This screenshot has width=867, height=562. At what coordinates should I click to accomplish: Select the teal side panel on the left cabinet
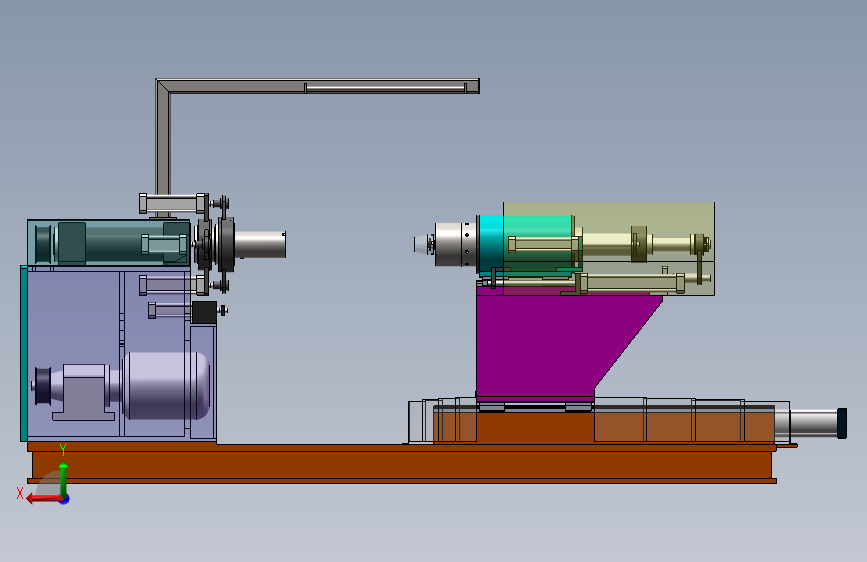pyautogui.click(x=24, y=353)
